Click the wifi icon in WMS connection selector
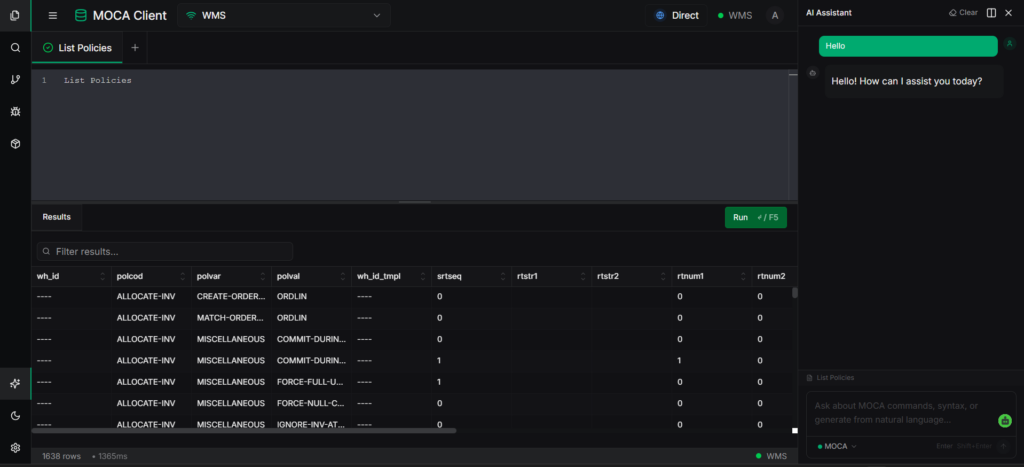This screenshot has width=1024, height=467. pos(191,16)
